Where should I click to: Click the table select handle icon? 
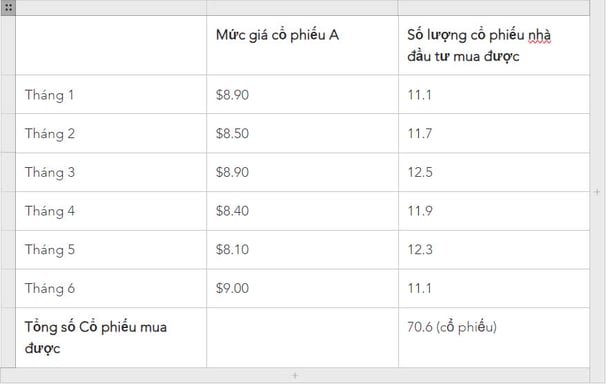8,8
